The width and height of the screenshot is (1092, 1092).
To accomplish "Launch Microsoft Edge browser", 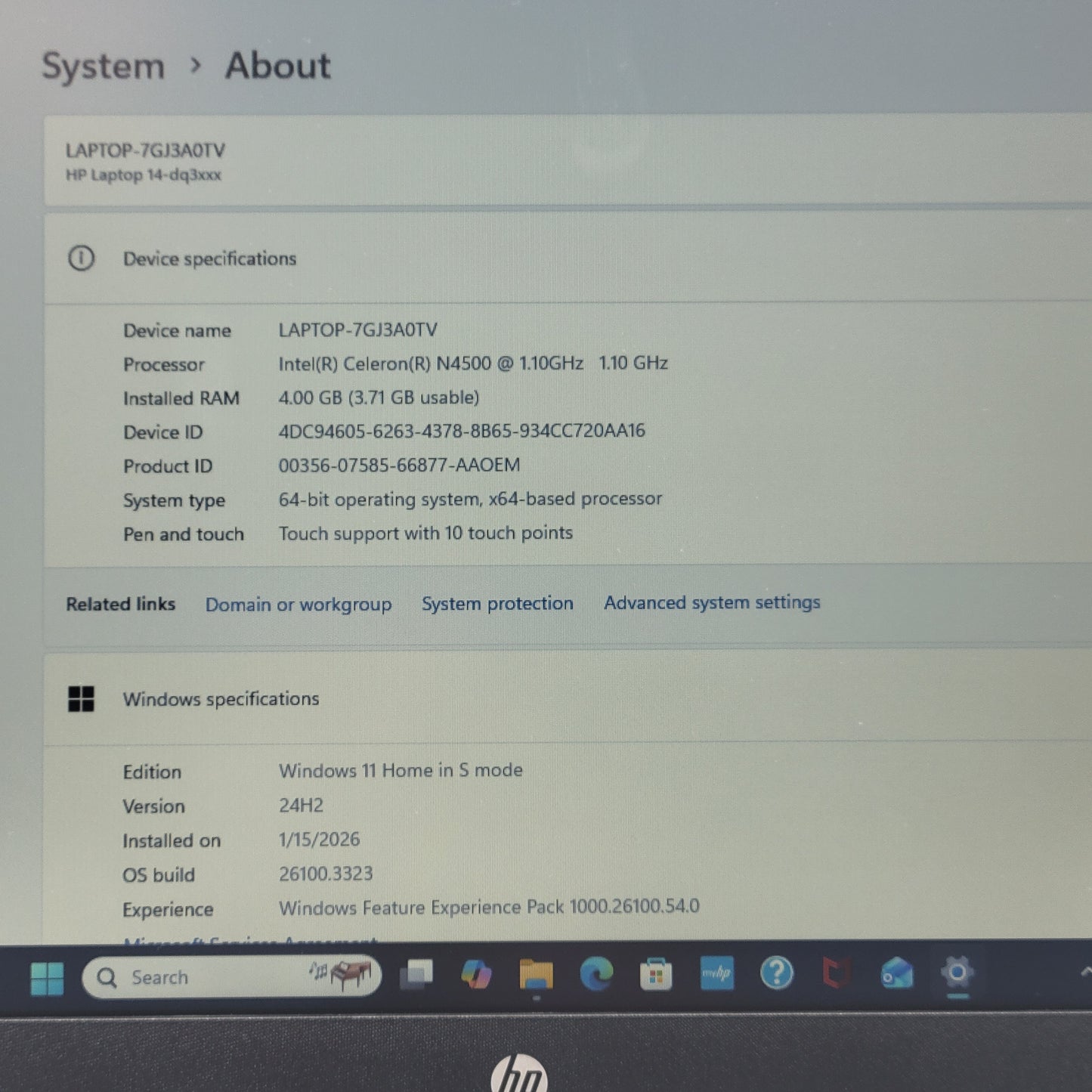I will click(x=596, y=976).
